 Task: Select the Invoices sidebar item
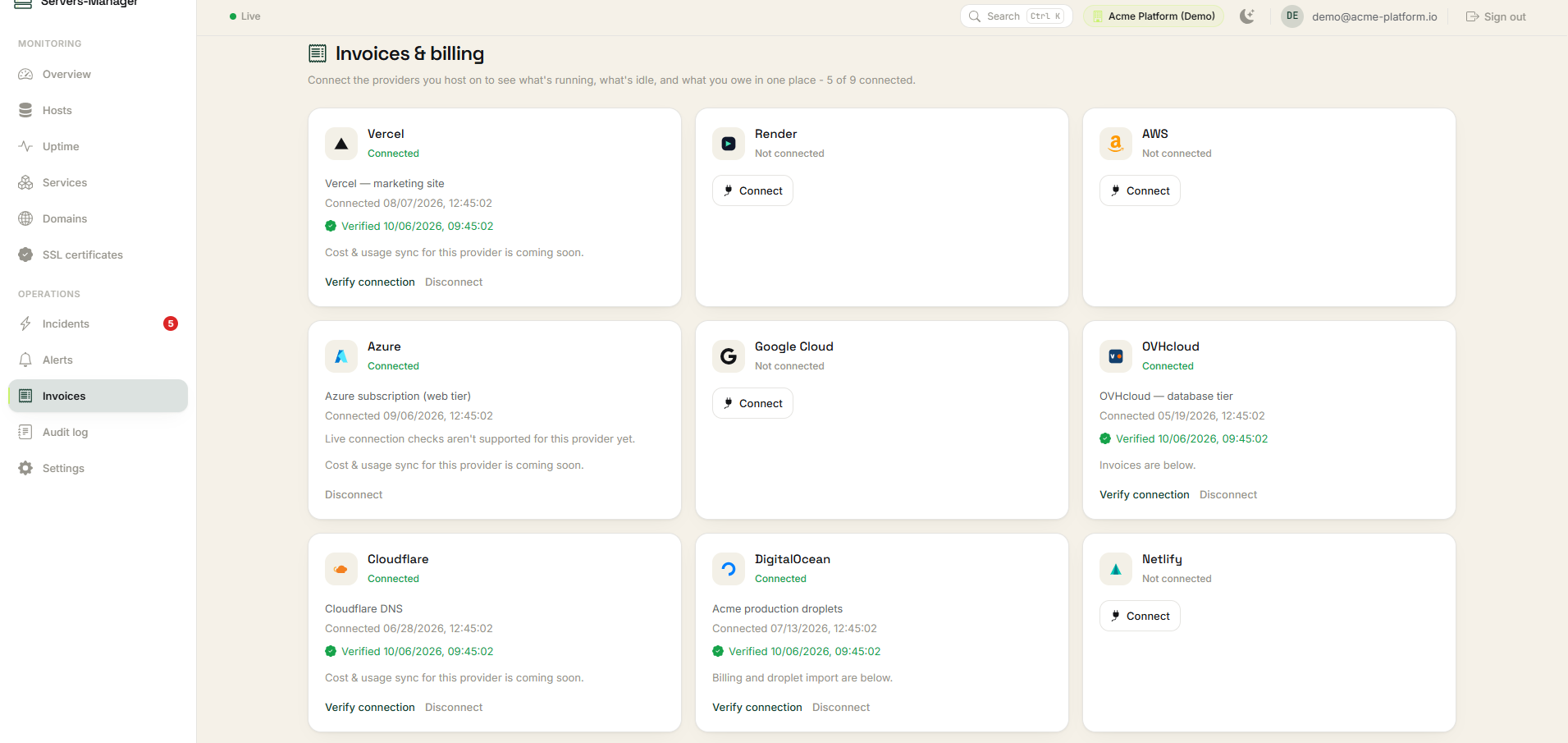(x=98, y=396)
